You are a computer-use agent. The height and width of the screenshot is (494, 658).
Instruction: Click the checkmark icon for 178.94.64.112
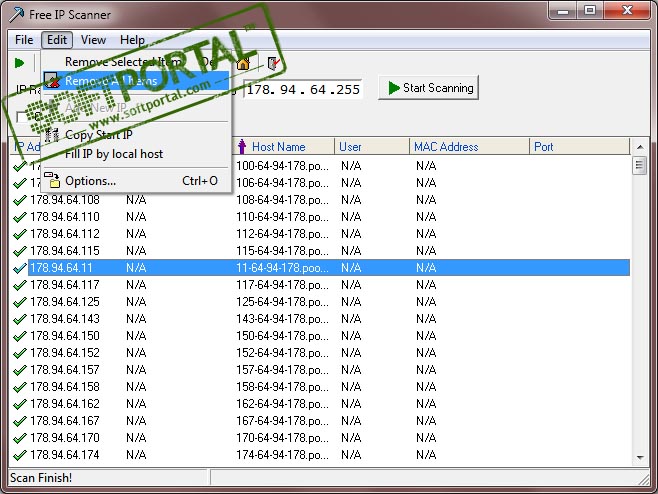click(x=20, y=234)
